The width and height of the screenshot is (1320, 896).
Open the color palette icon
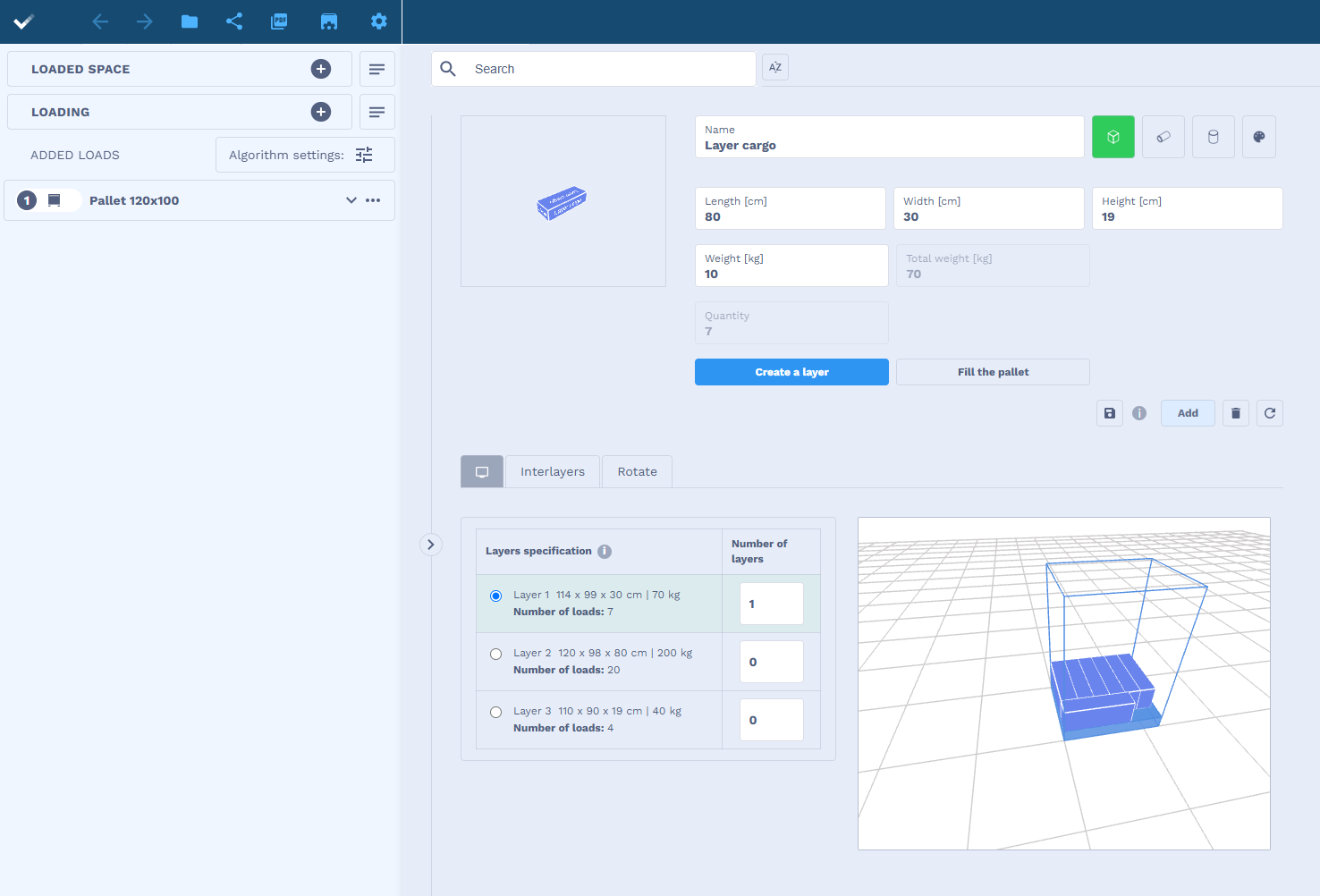click(x=1259, y=137)
